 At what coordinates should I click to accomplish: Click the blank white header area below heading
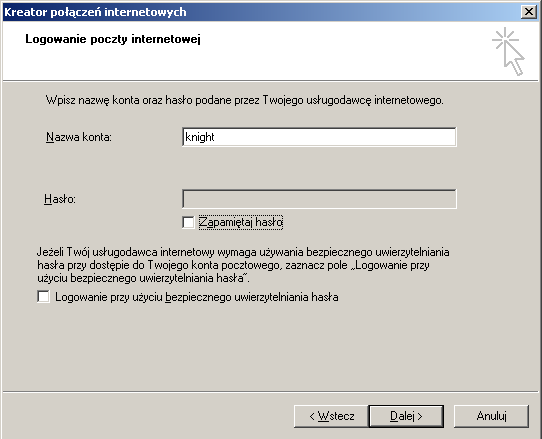pos(242,64)
